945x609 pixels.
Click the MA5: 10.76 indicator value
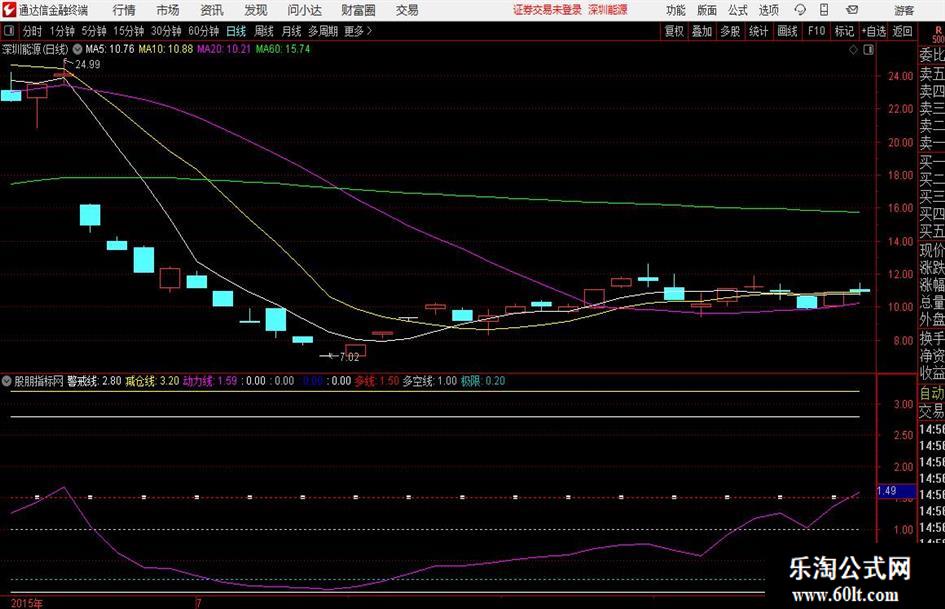(110, 49)
